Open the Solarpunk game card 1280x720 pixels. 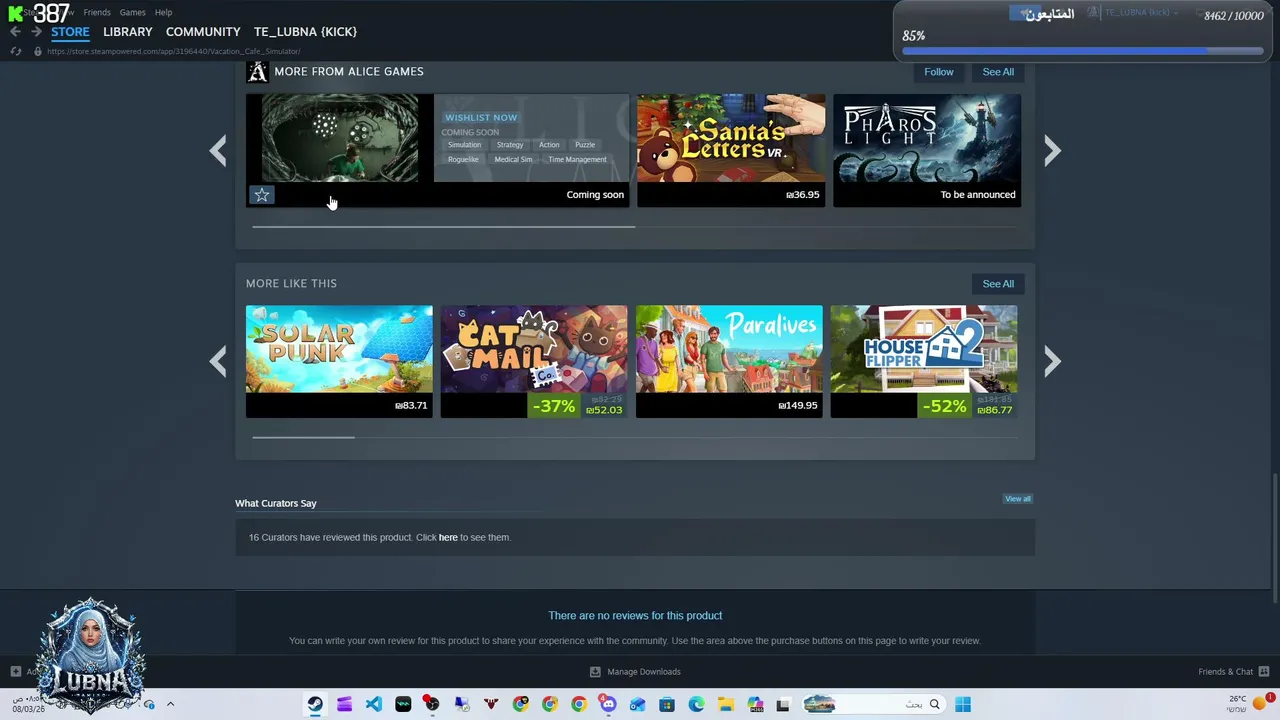(339, 362)
